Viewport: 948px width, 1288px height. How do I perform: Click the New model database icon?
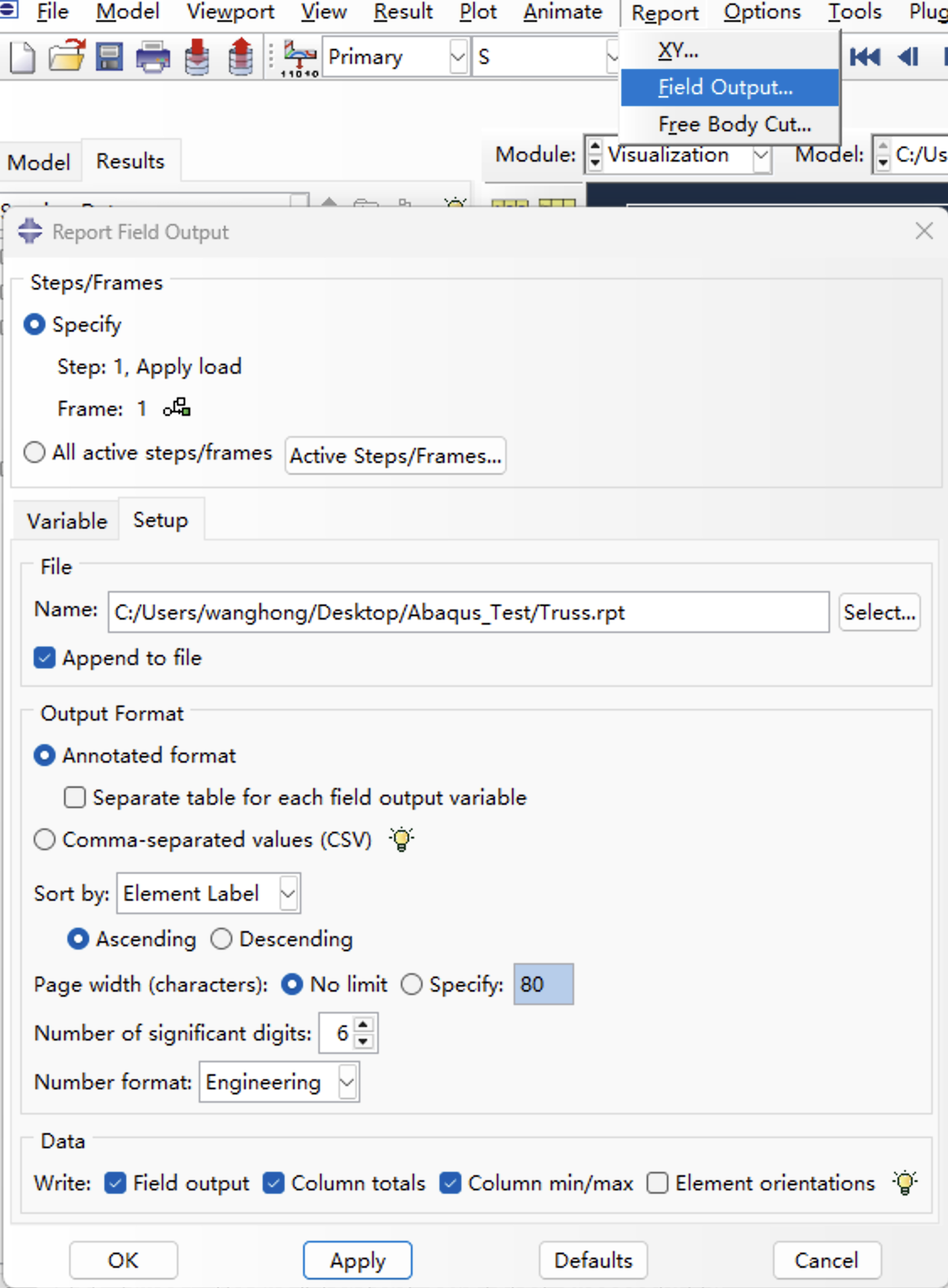(x=23, y=58)
